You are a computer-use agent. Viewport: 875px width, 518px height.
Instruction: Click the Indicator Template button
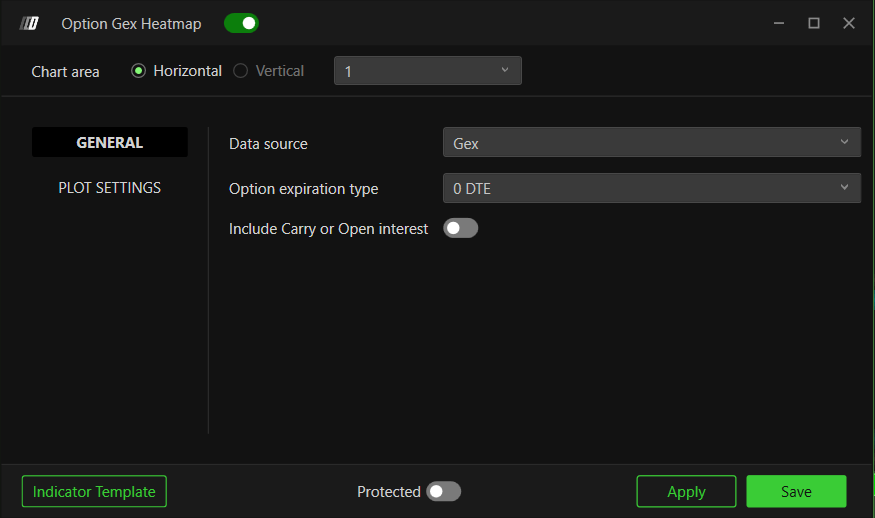pyautogui.click(x=94, y=491)
